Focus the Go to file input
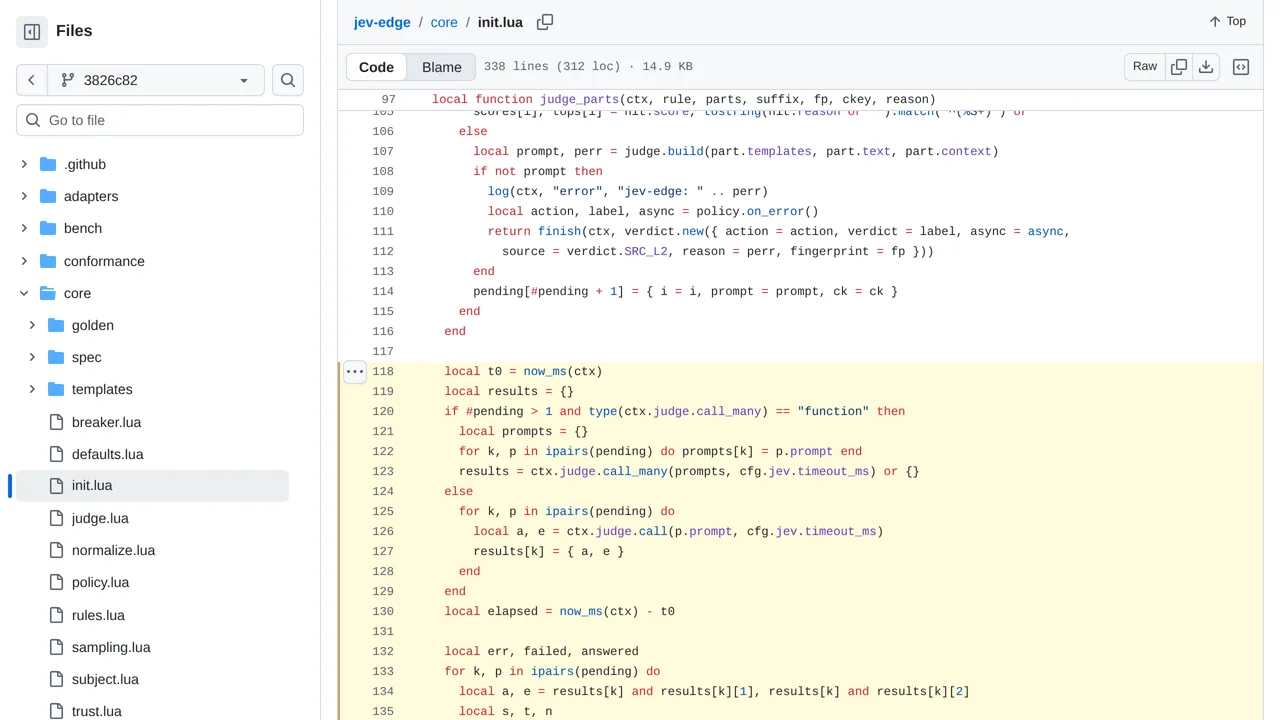 (x=160, y=120)
